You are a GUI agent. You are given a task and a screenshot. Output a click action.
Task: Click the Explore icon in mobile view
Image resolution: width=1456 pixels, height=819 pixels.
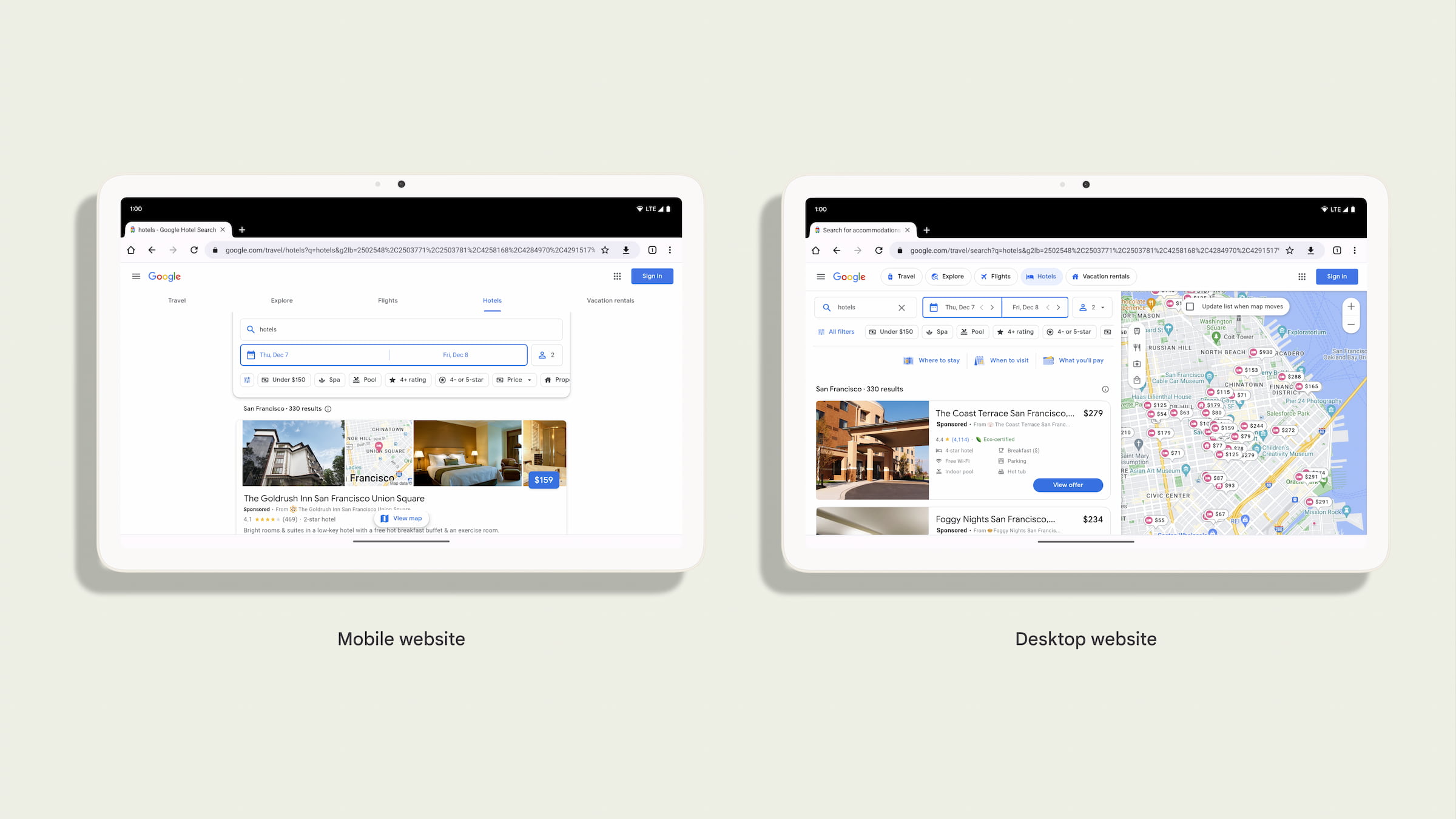tap(282, 300)
